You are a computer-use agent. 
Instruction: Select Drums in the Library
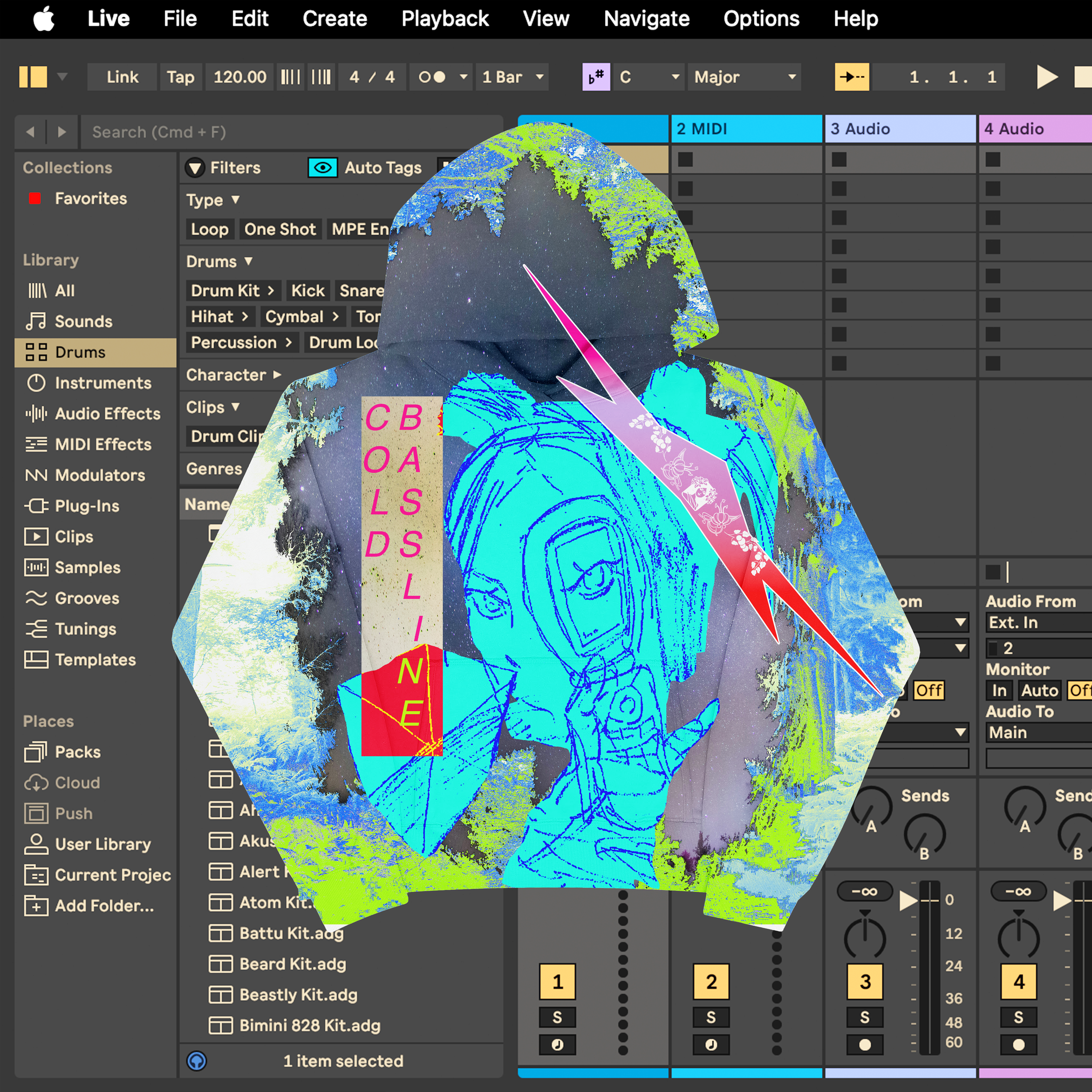[x=96, y=352]
